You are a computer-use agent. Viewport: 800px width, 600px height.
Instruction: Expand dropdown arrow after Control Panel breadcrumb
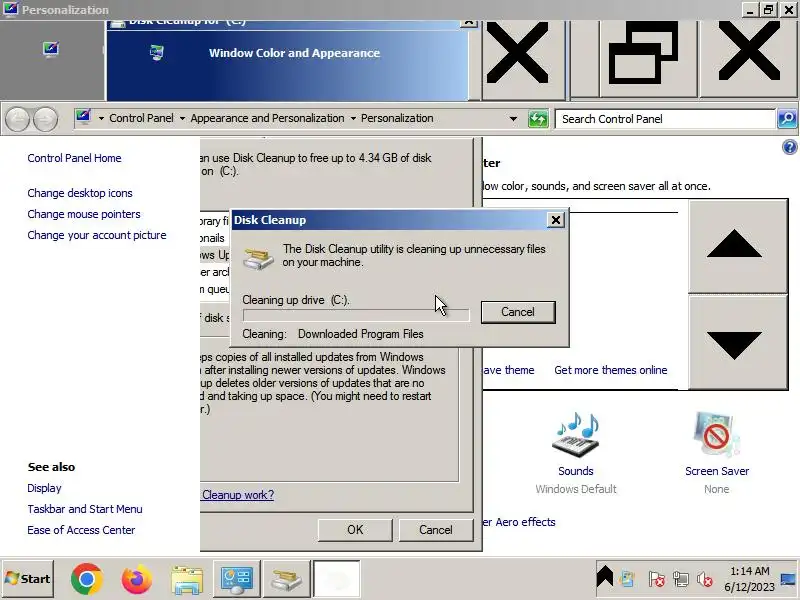[182, 118]
